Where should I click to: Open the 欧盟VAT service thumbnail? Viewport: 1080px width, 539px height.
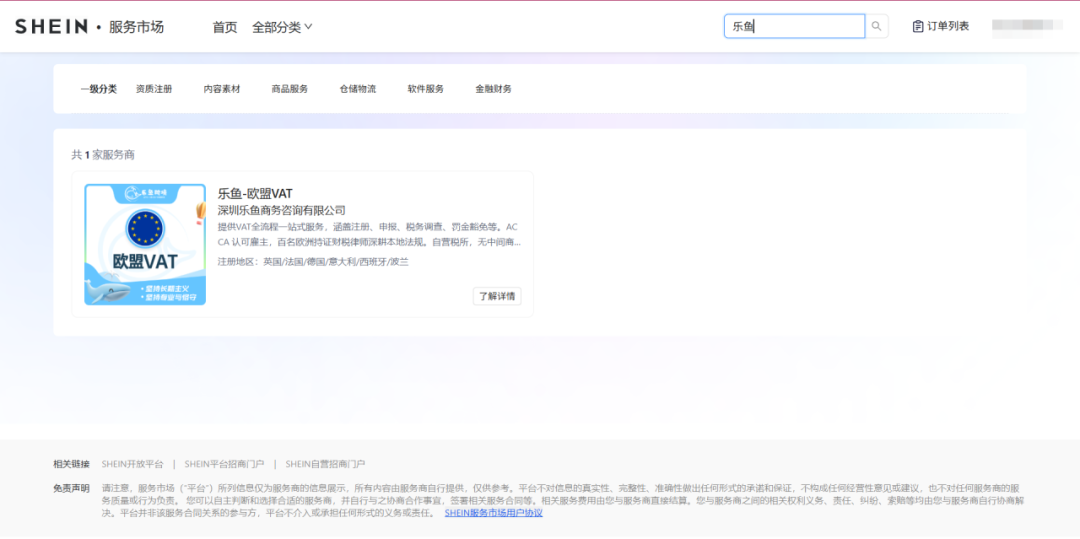coord(145,244)
